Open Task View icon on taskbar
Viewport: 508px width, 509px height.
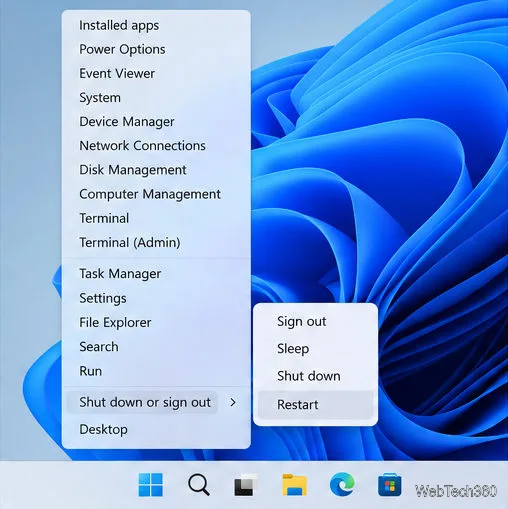pyautogui.click(x=246, y=485)
